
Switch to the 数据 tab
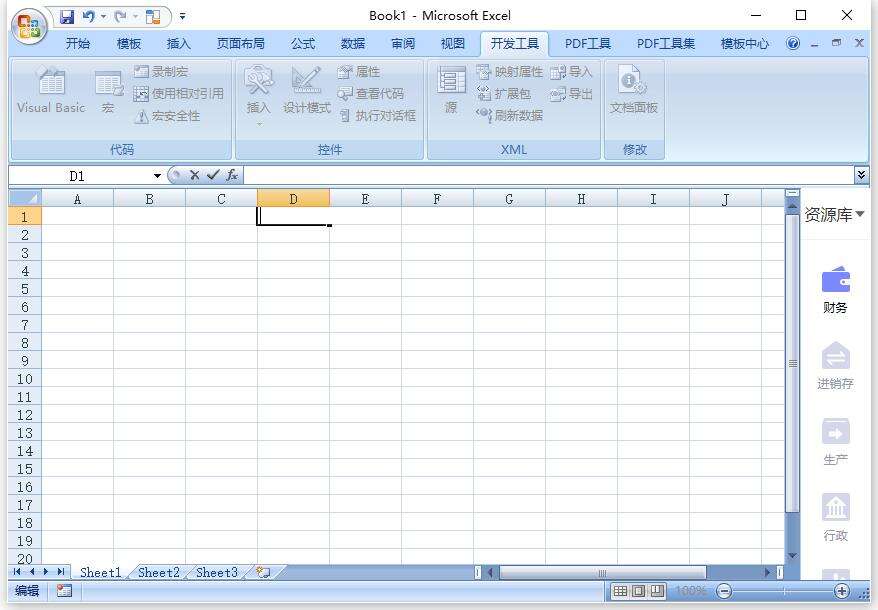coord(353,44)
